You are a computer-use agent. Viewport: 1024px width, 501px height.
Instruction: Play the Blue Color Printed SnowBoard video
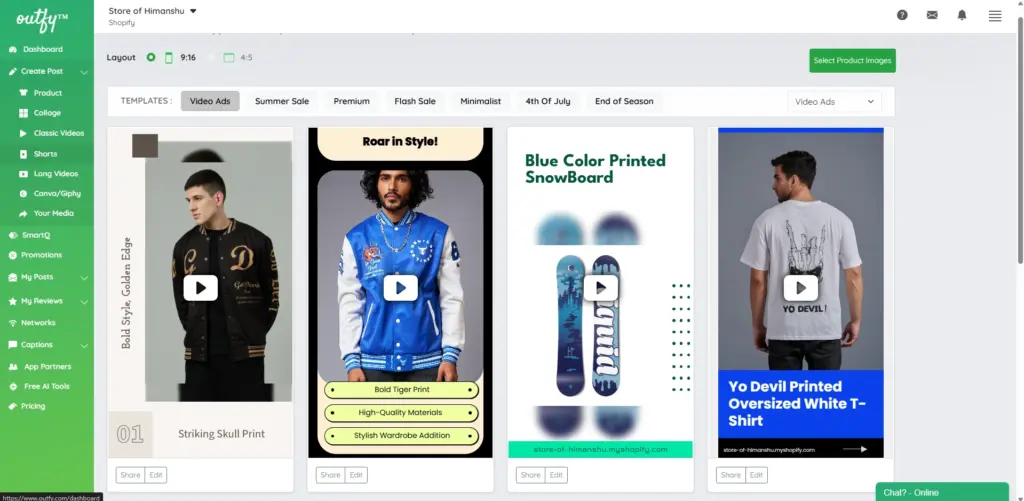[601, 288]
